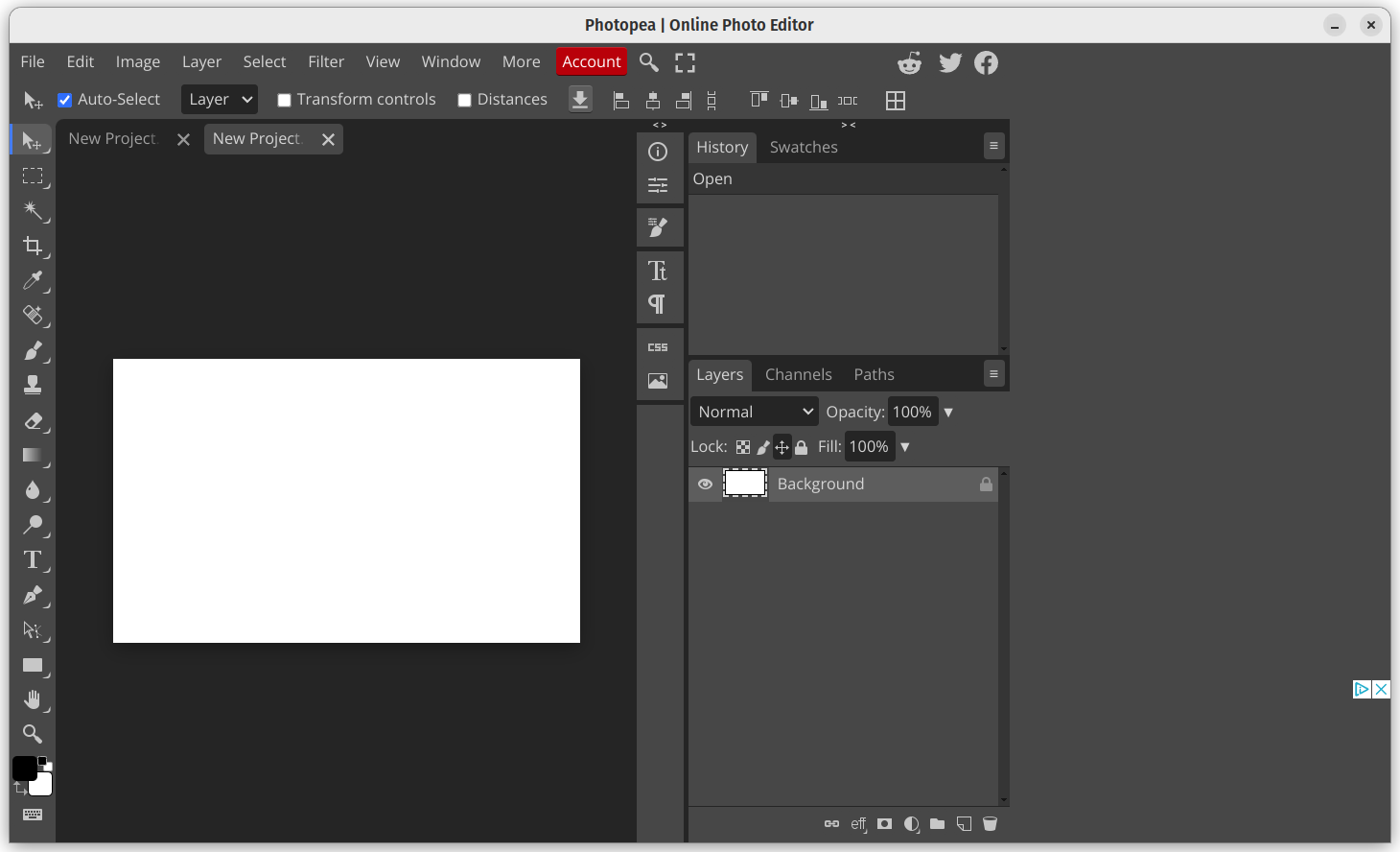
Task: Toggle lock transparent pixels
Action: point(743,447)
